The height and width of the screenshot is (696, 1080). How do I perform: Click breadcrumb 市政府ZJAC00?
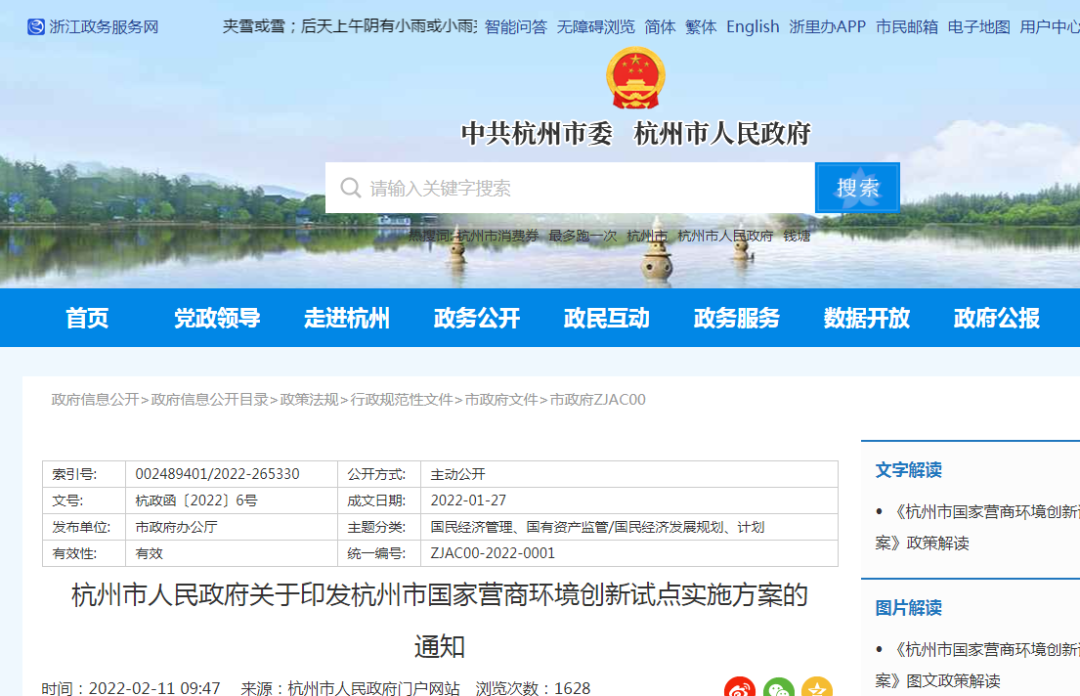click(597, 400)
